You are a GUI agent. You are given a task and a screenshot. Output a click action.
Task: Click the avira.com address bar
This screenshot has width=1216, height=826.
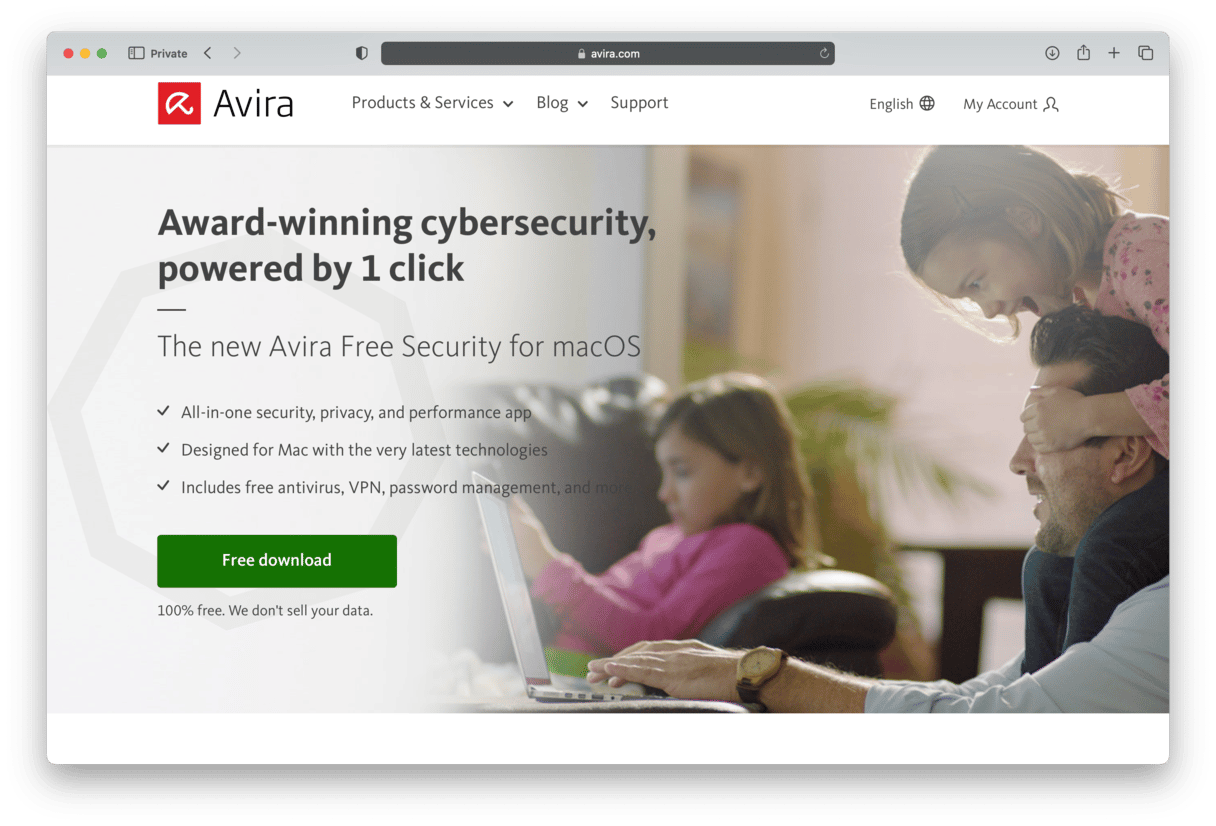tap(608, 53)
